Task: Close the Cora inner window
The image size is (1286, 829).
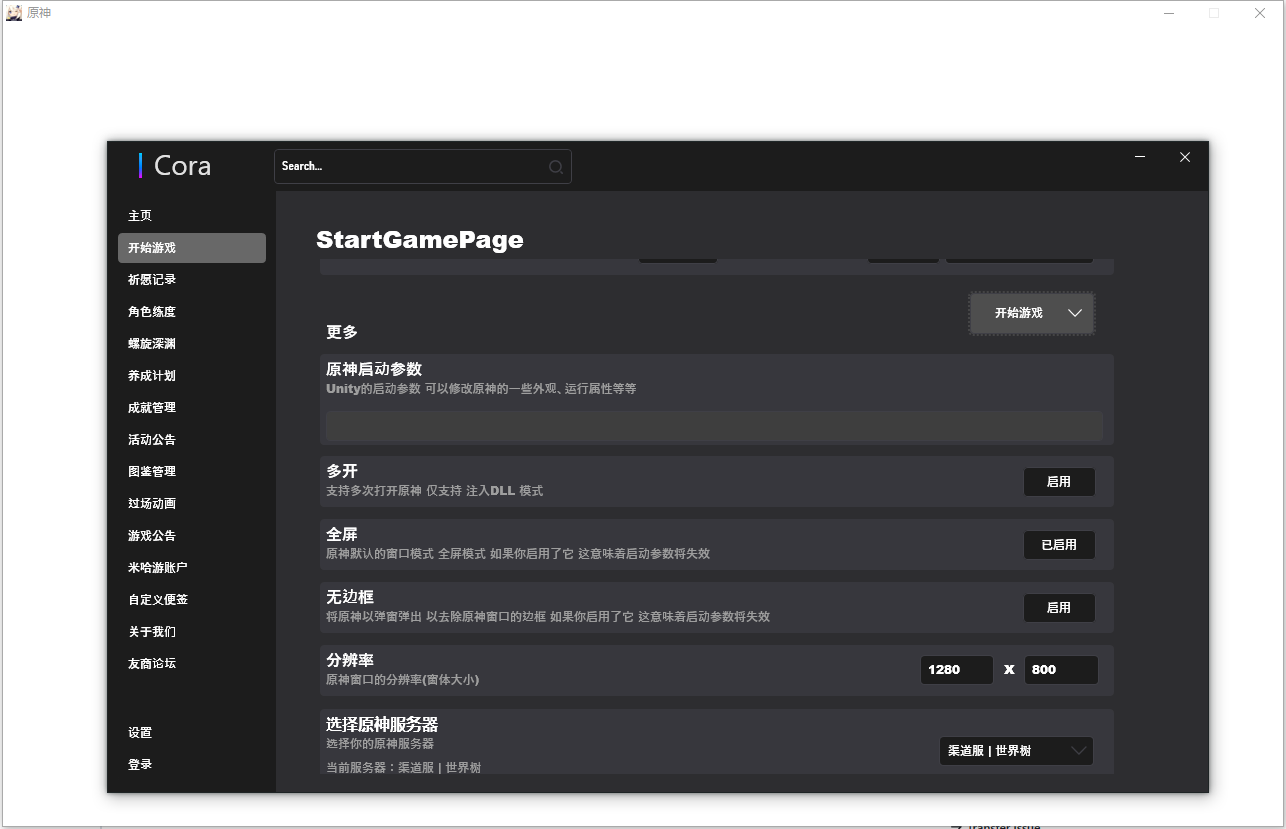Action: (1185, 157)
